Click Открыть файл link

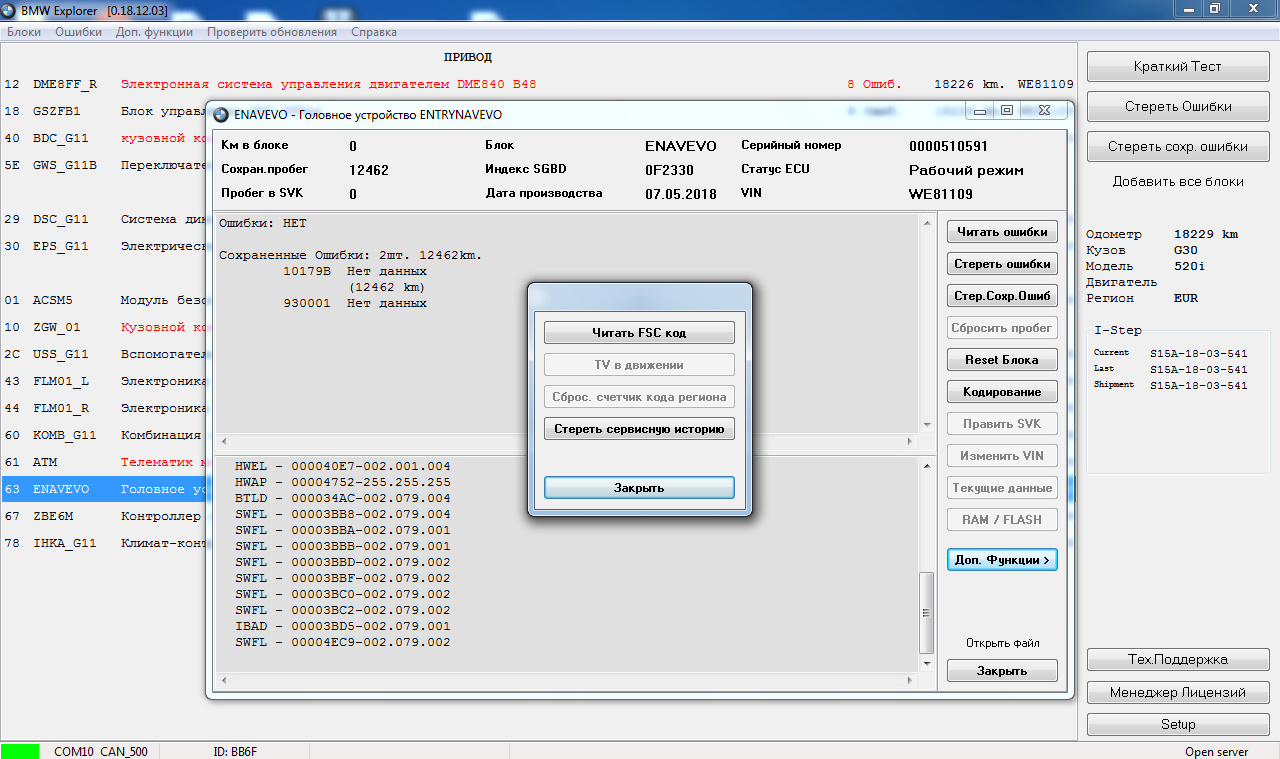tap(1002, 643)
